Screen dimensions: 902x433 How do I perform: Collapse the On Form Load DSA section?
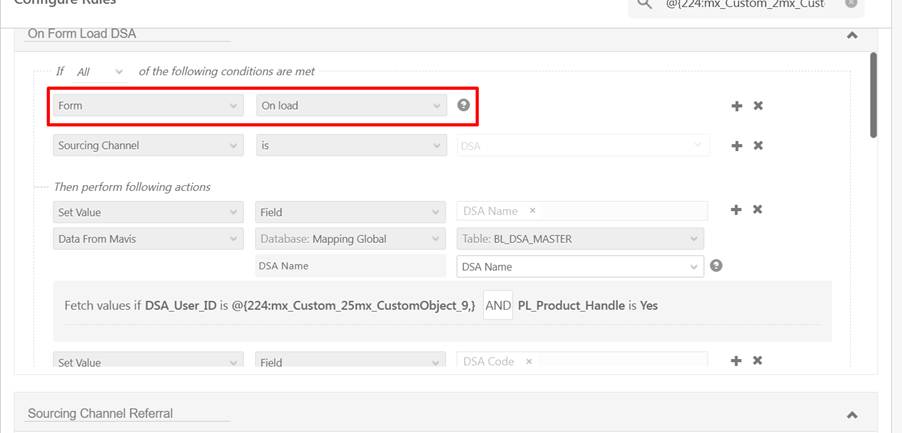pos(852,35)
